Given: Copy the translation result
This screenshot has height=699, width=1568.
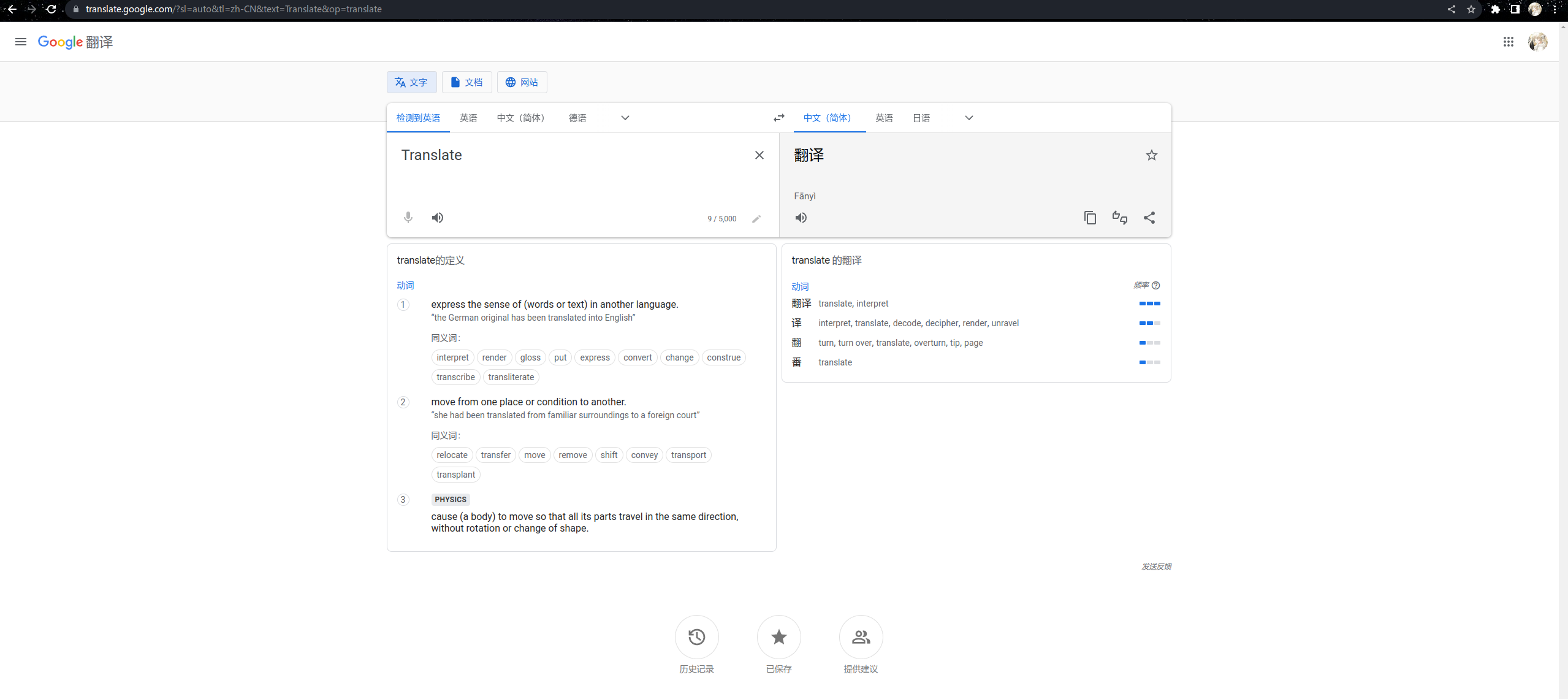Looking at the screenshot, I should pos(1089,218).
